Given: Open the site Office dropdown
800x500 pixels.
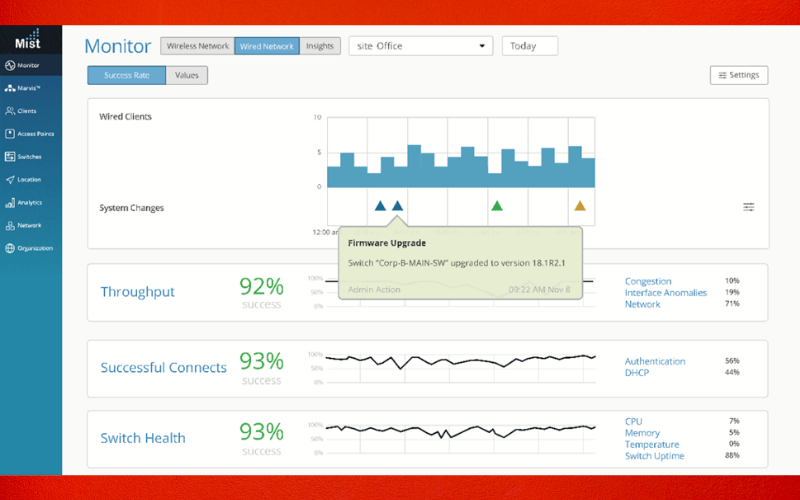Looking at the screenshot, I should 421,46.
